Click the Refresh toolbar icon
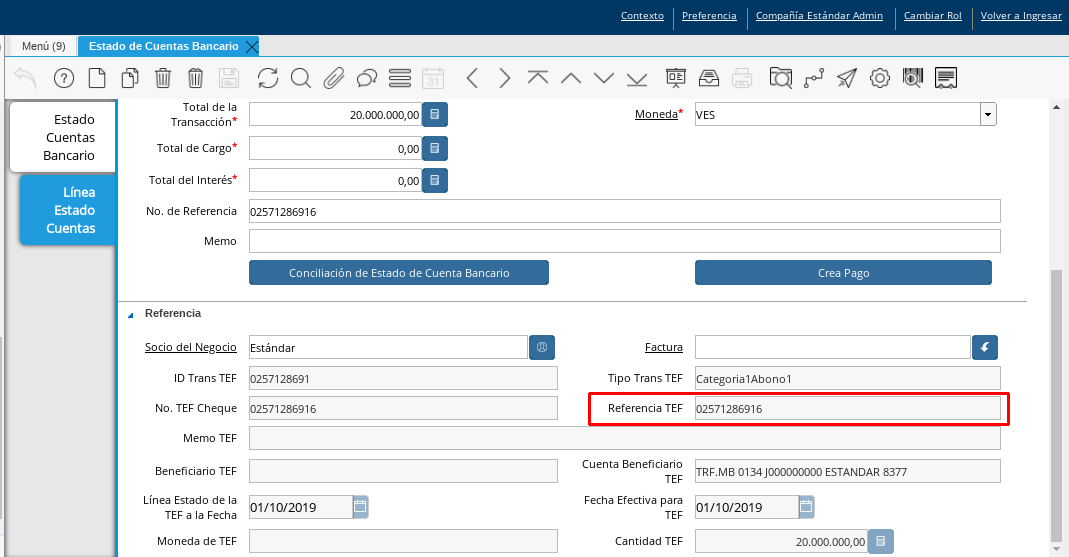Screen dimensions: 1069x557 [268, 78]
